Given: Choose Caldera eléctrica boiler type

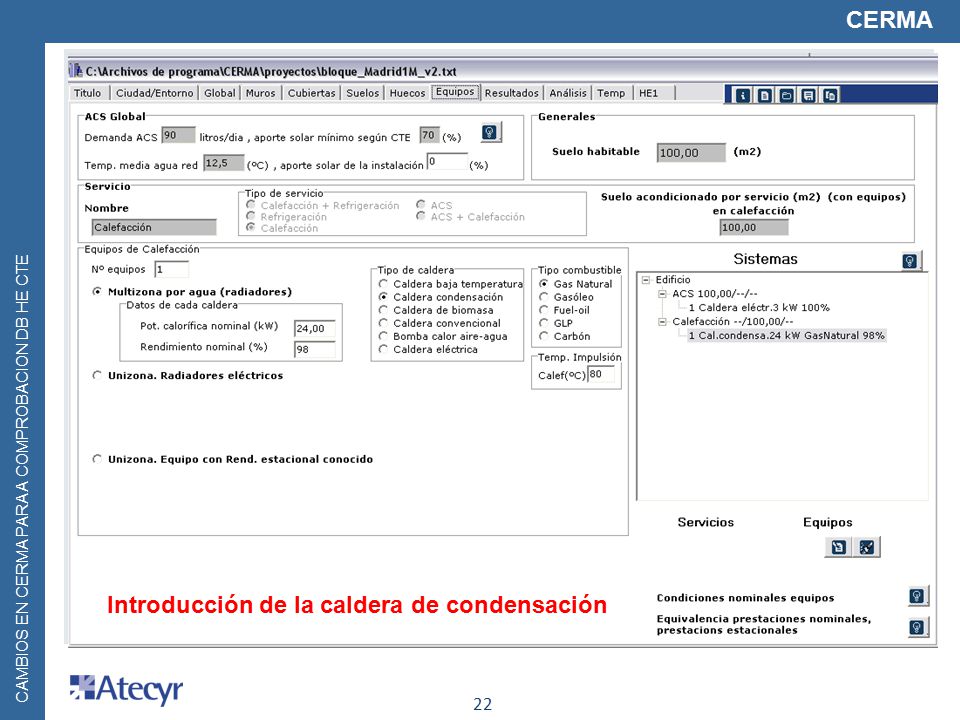Looking at the screenshot, I should click(x=383, y=349).
